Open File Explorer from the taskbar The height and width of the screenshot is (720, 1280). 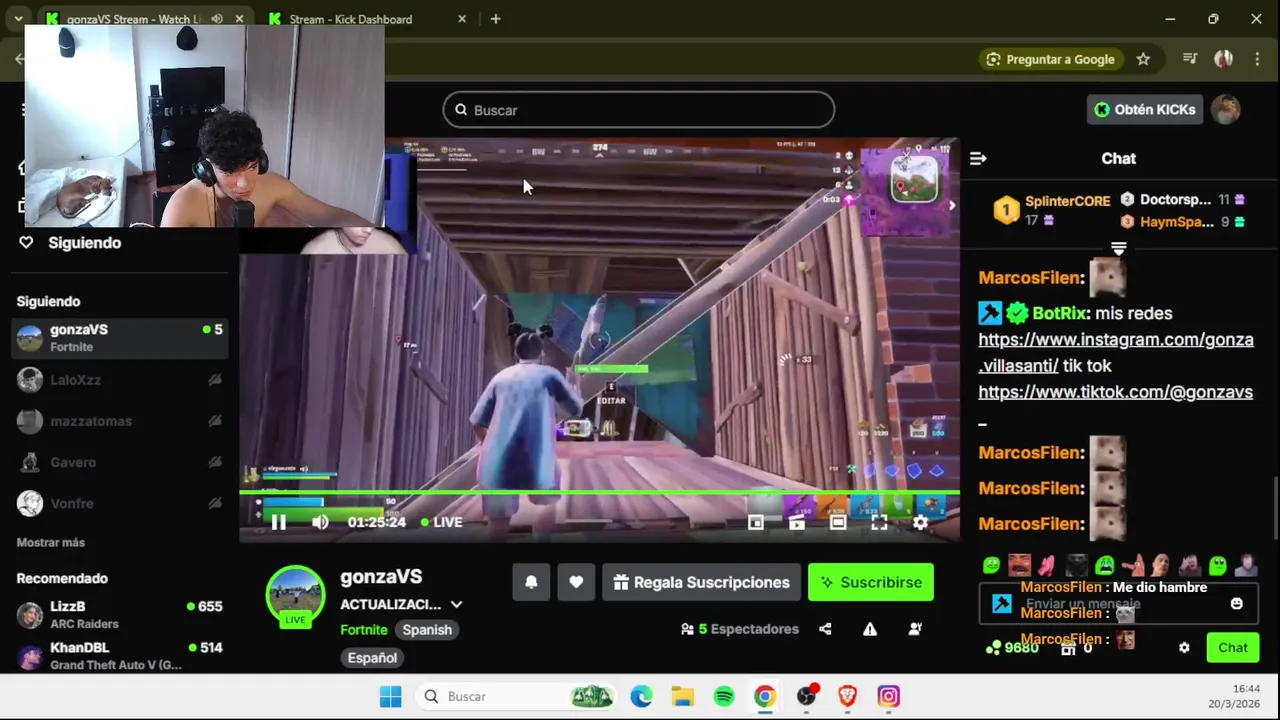click(683, 696)
